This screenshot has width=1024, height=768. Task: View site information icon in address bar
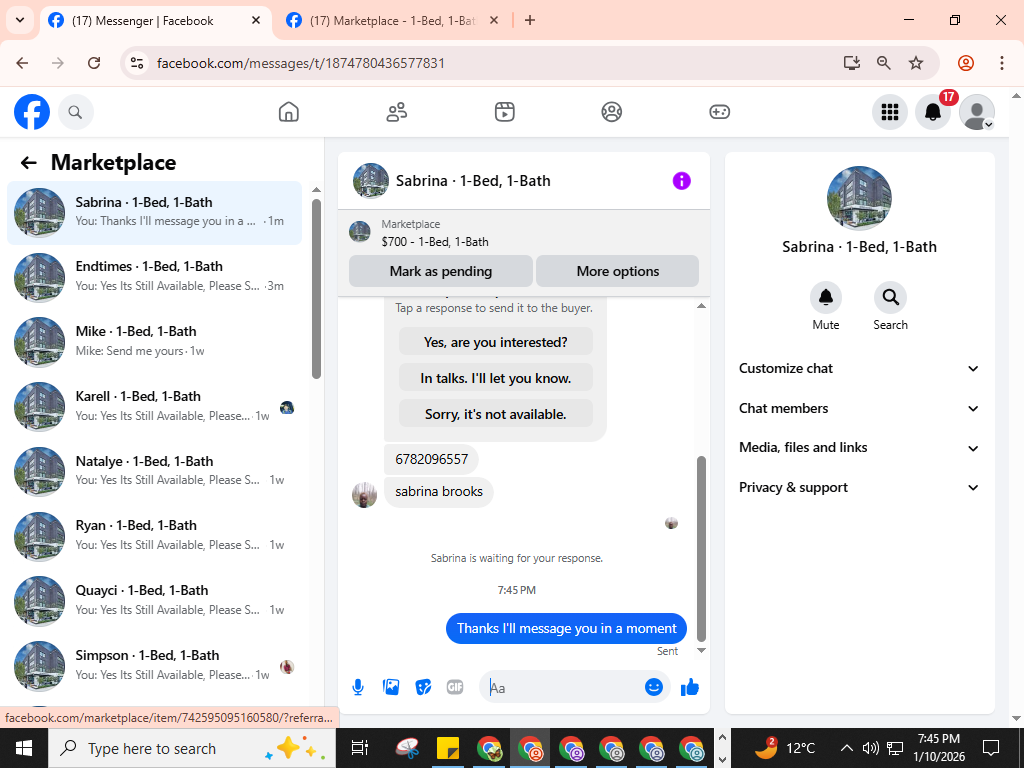pyautogui.click(x=136, y=63)
